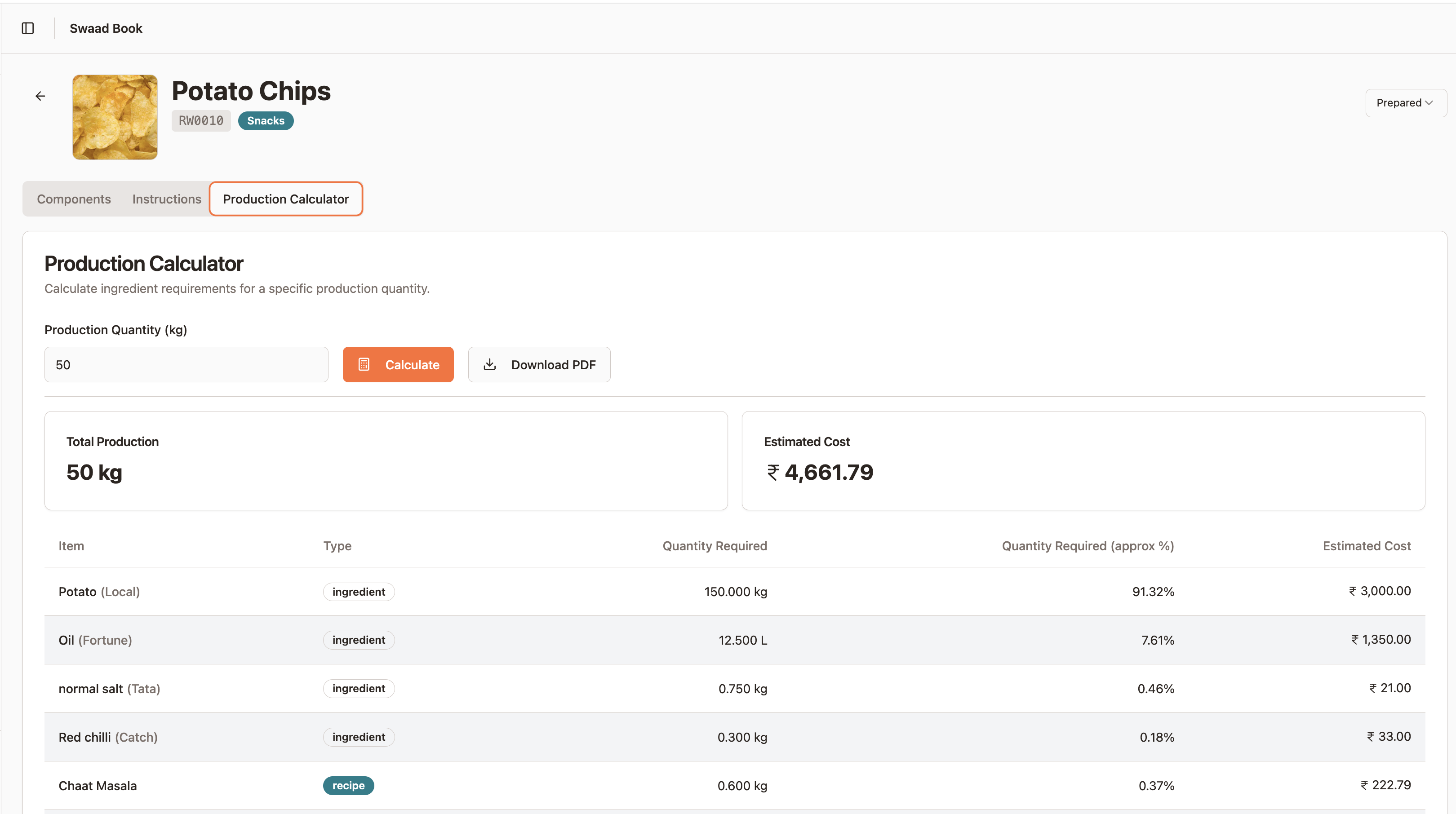The width and height of the screenshot is (1456, 814).
Task: Select the Oil (Fortune) row item
Action: (x=95, y=640)
